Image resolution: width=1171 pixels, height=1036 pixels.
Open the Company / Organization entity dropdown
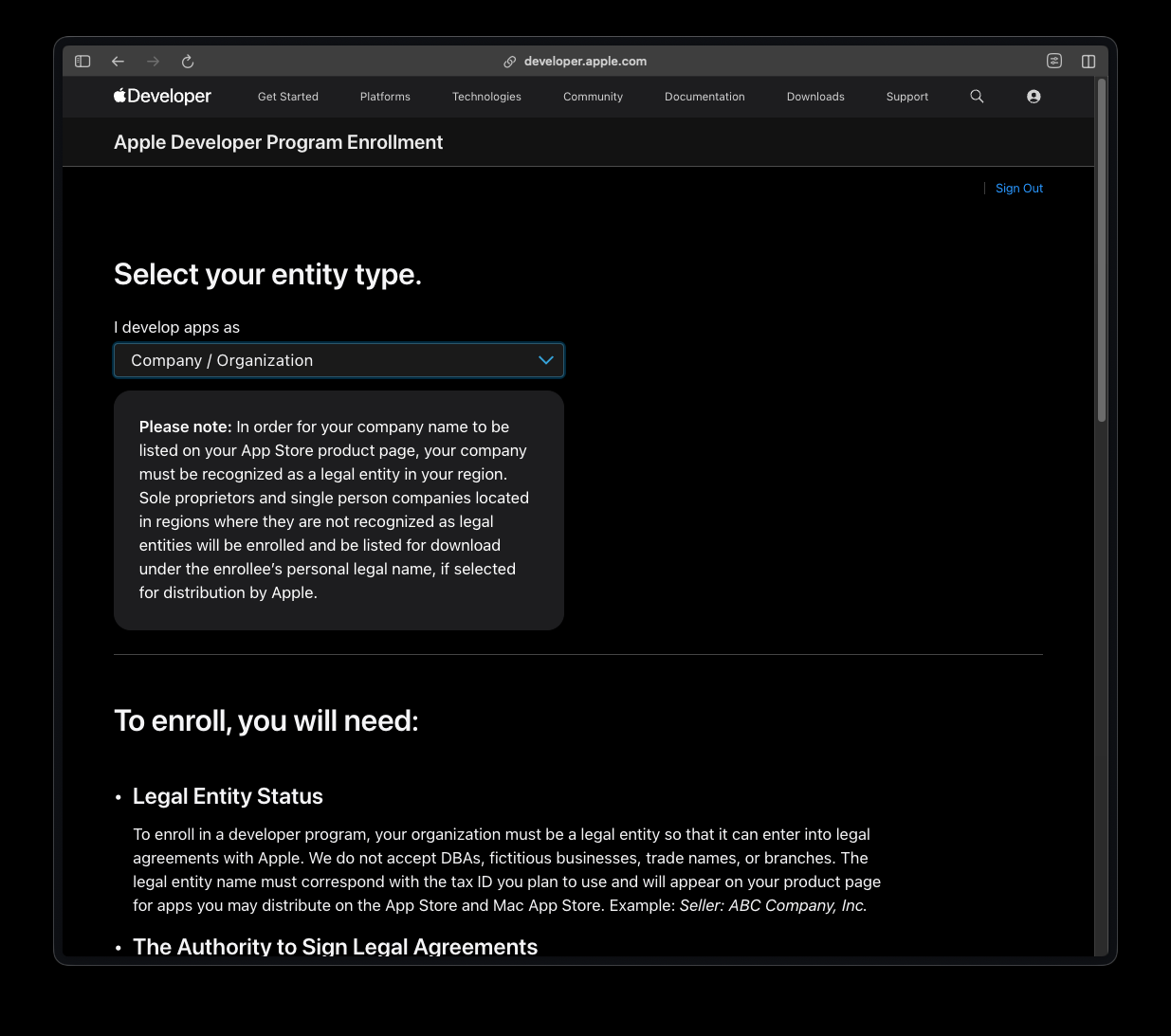coord(338,360)
